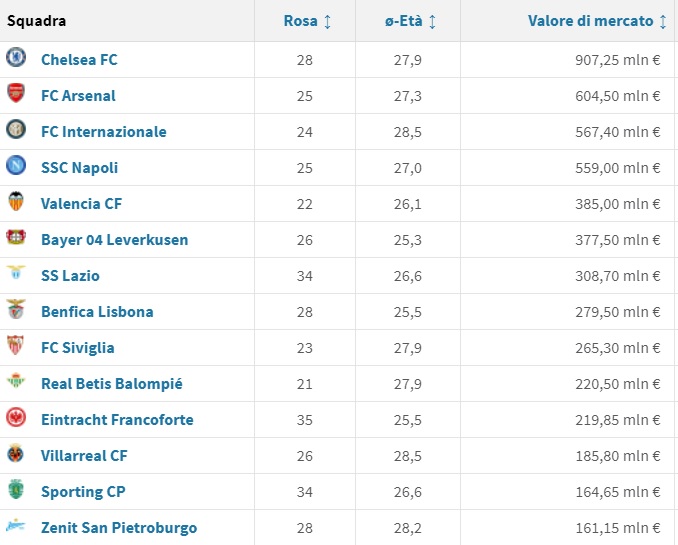678x545 pixels.
Task: Click the Zenit San Pietroburgo crest icon
Action: click(x=16, y=527)
